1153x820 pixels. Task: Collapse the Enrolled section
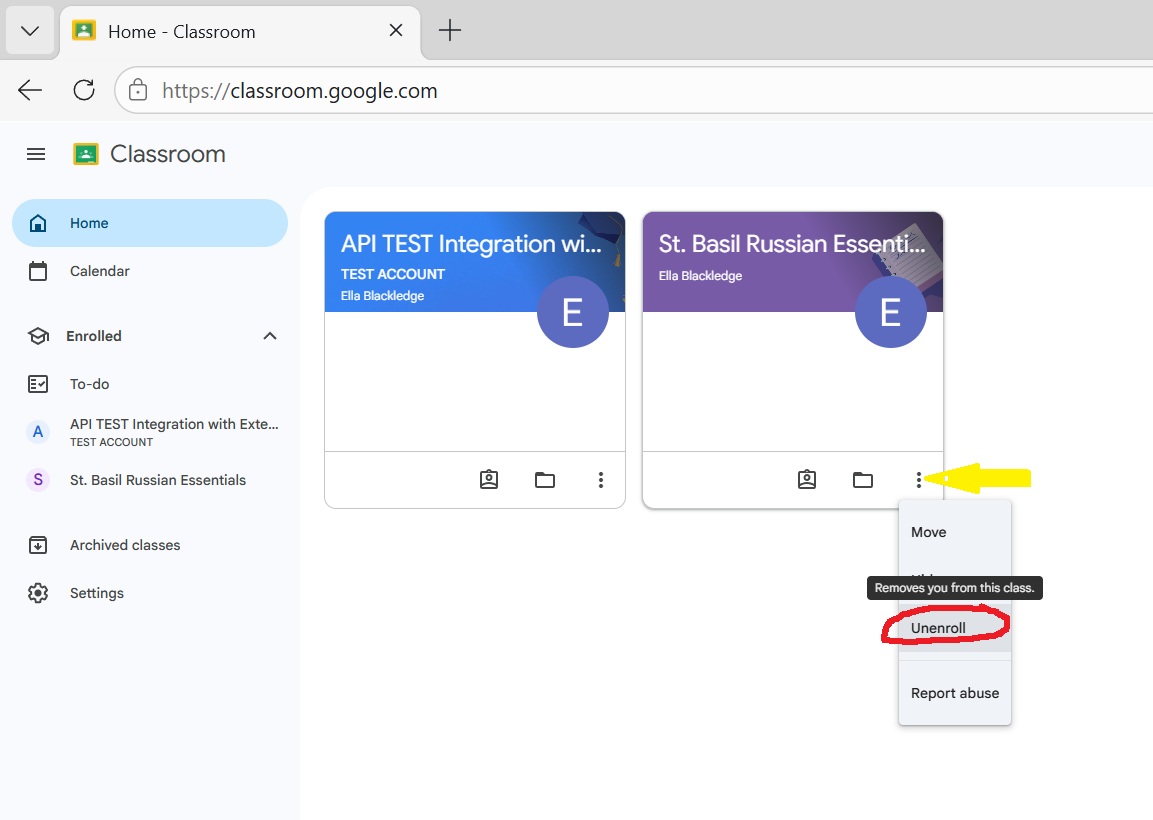(269, 336)
